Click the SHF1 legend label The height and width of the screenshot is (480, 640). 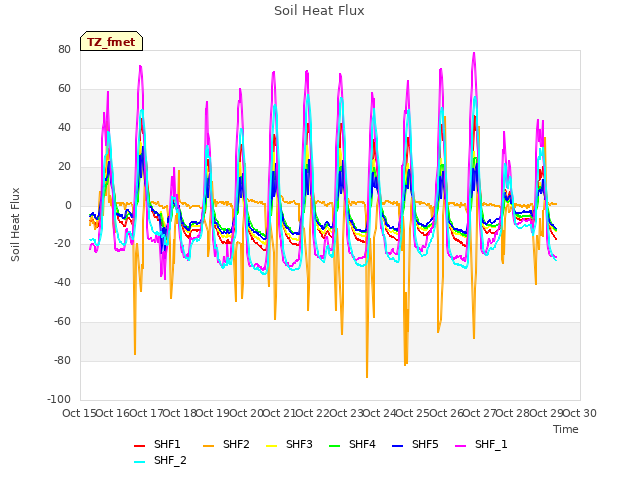tap(167, 444)
